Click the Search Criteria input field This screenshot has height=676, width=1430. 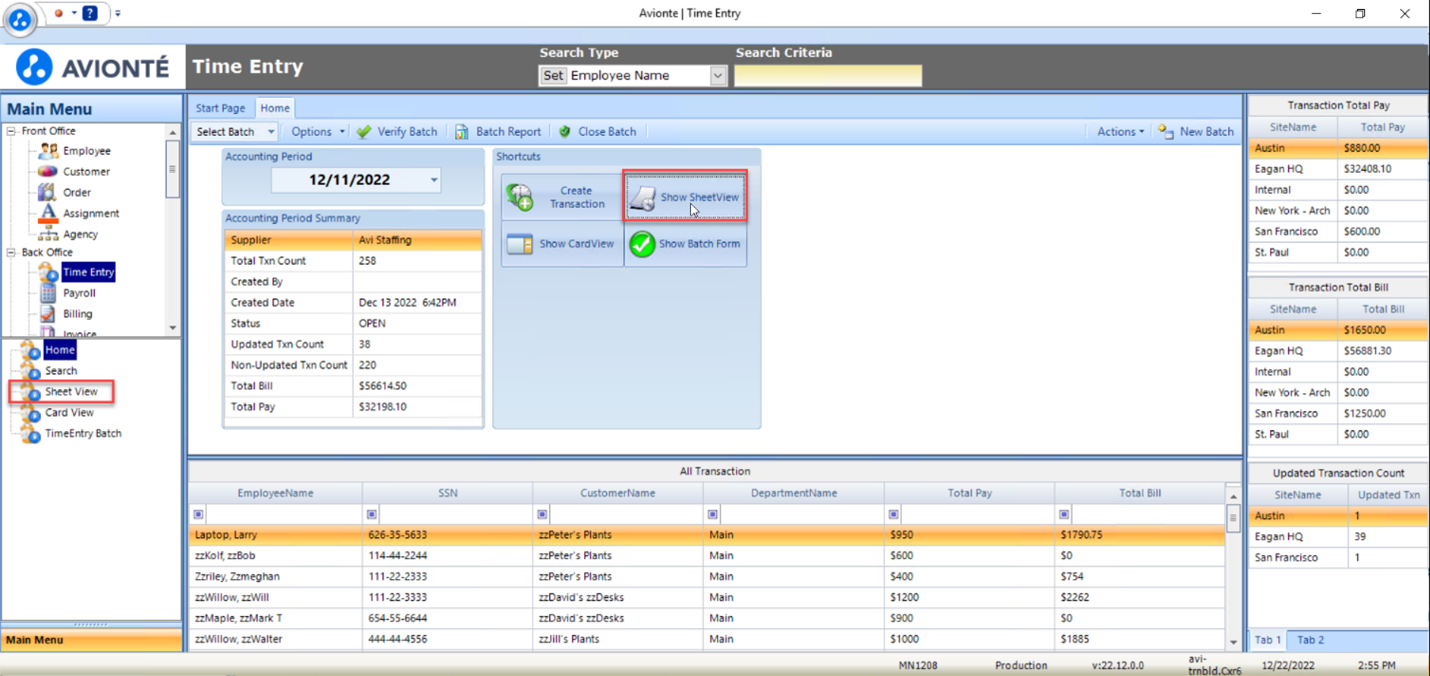(x=828, y=76)
